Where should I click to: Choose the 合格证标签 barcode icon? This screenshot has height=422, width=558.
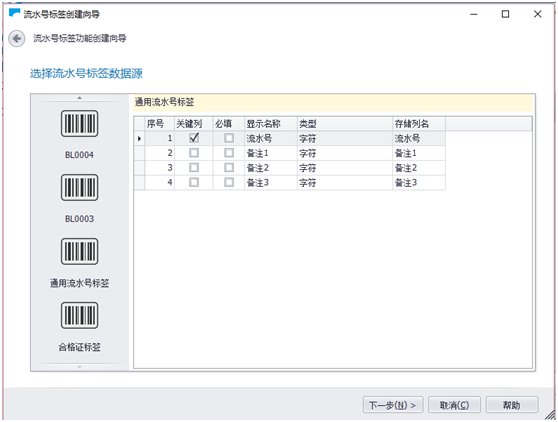click(x=79, y=316)
